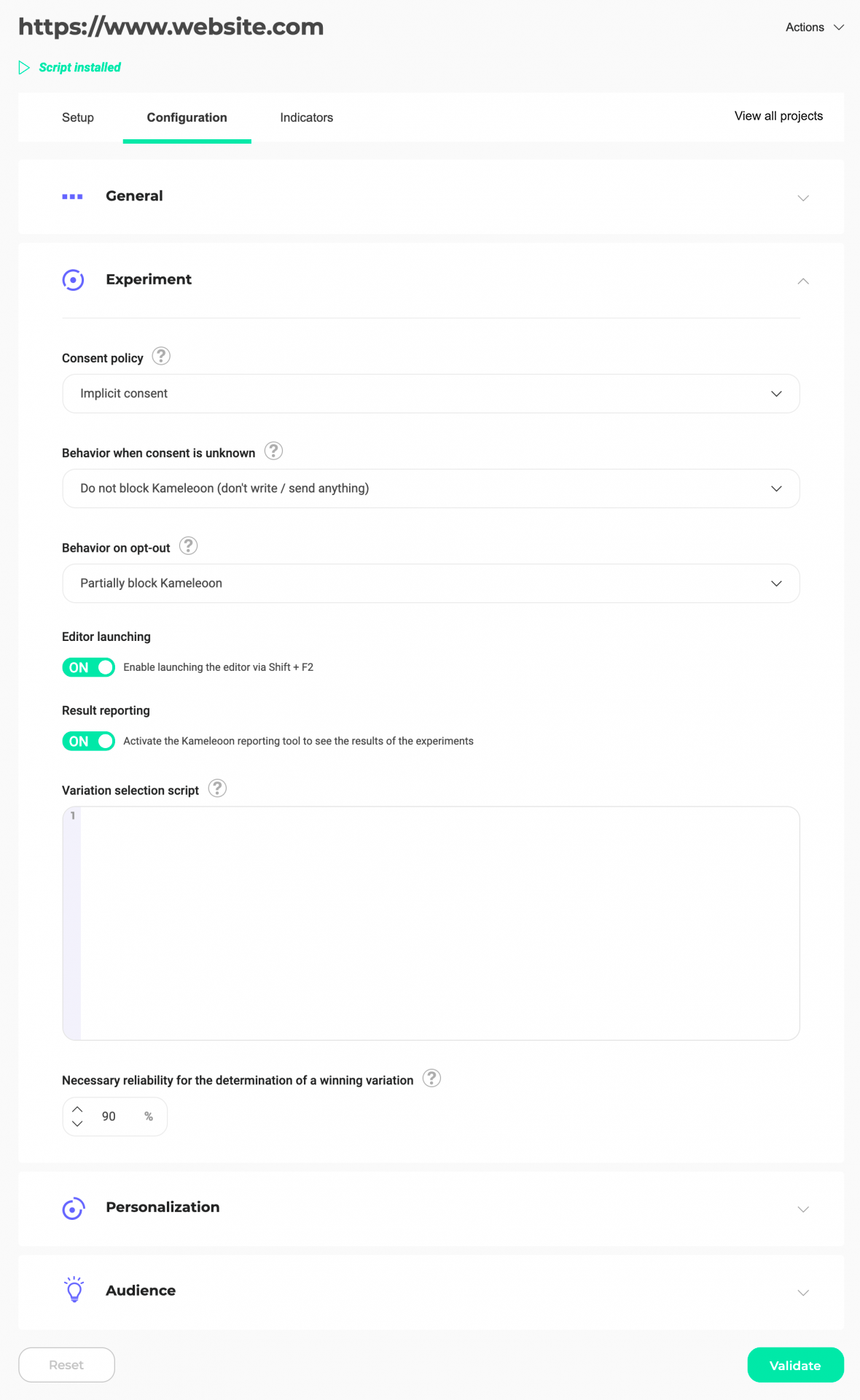This screenshot has height=1400, width=860.
Task: Click the Personalization circular icon
Action: (74, 1208)
